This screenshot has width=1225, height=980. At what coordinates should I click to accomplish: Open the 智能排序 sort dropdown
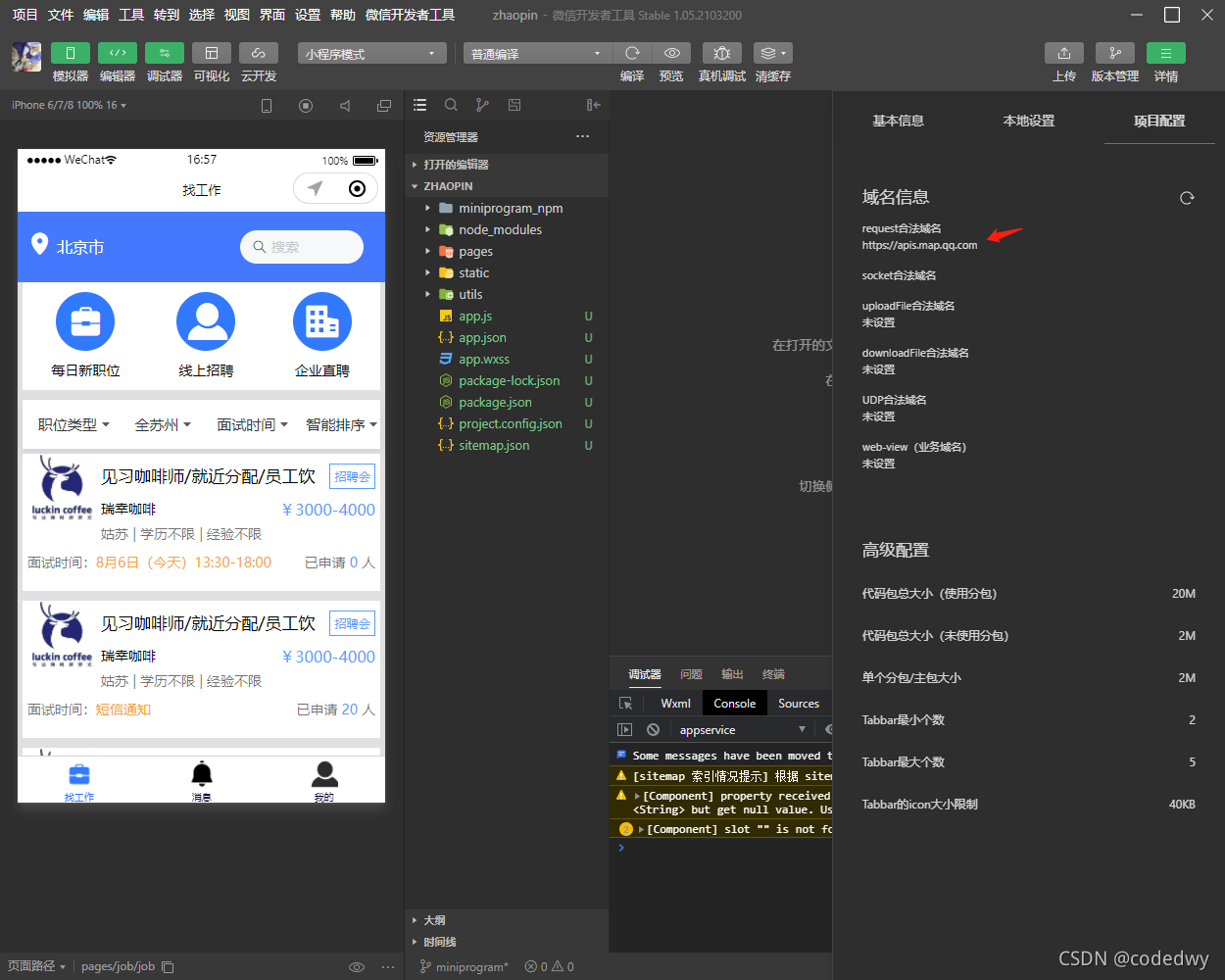341,424
